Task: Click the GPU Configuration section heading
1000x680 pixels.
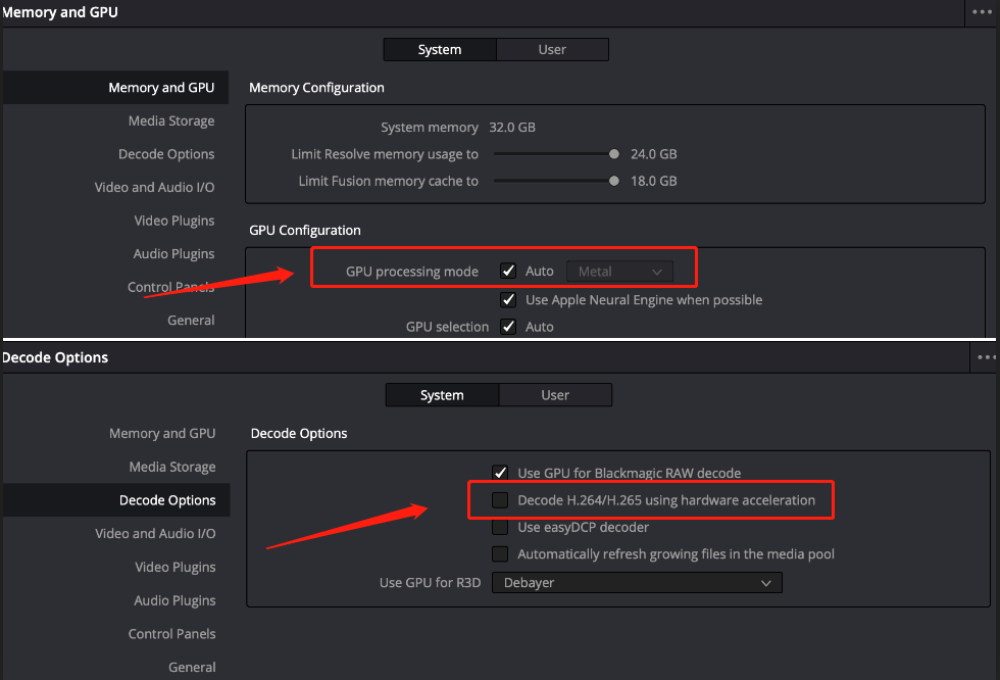Action: tap(305, 230)
